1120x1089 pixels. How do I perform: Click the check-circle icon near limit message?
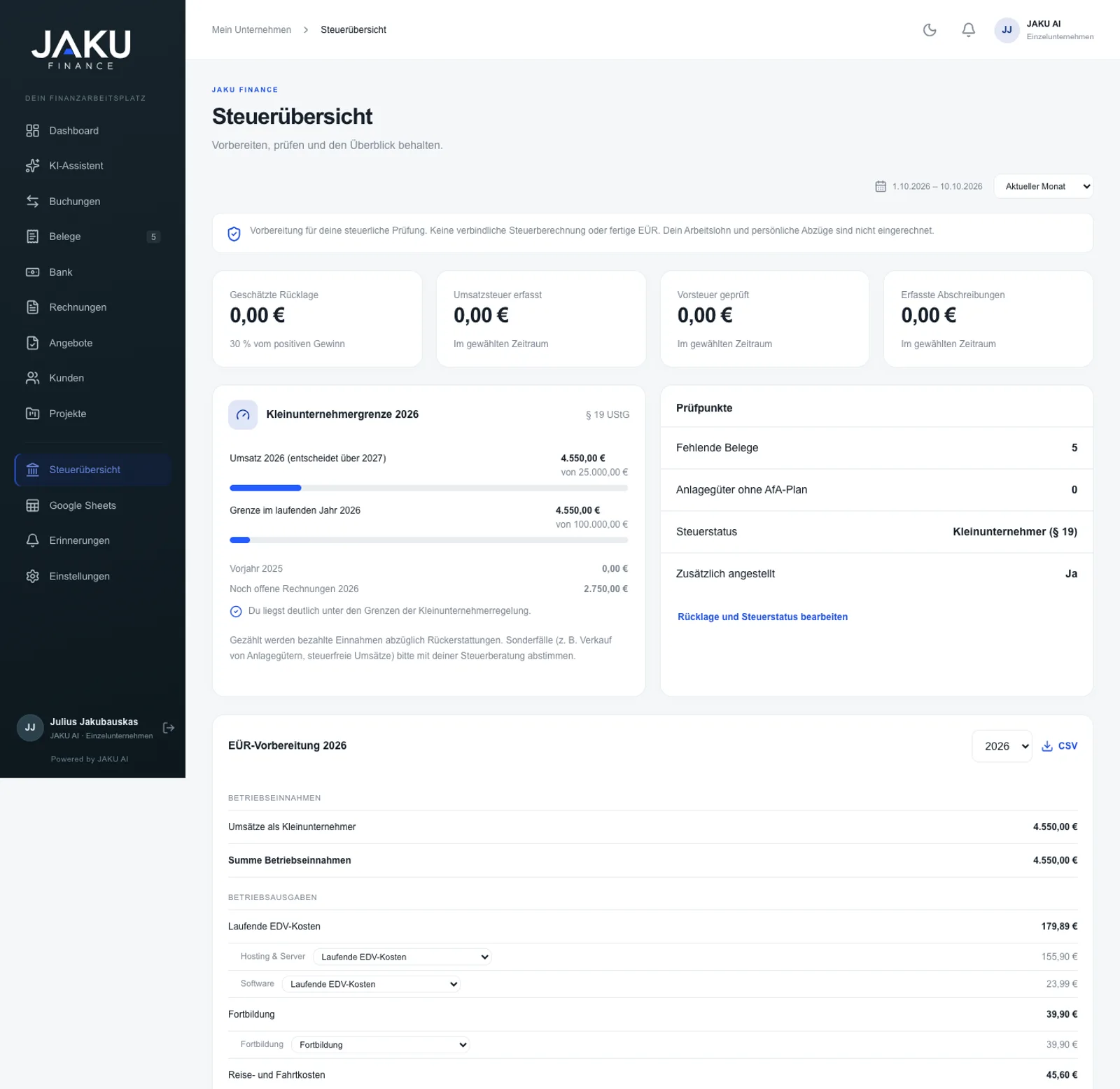click(x=236, y=611)
